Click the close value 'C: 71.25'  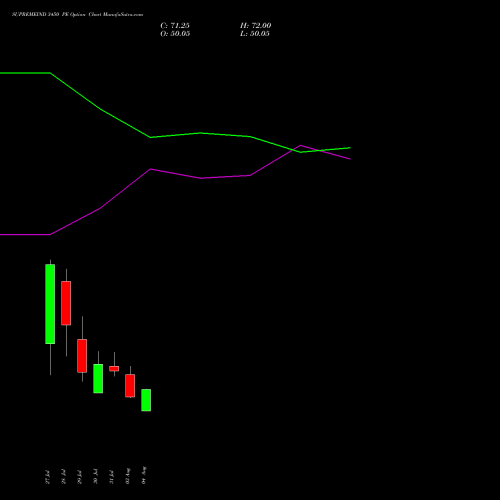(x=175, y=26)
